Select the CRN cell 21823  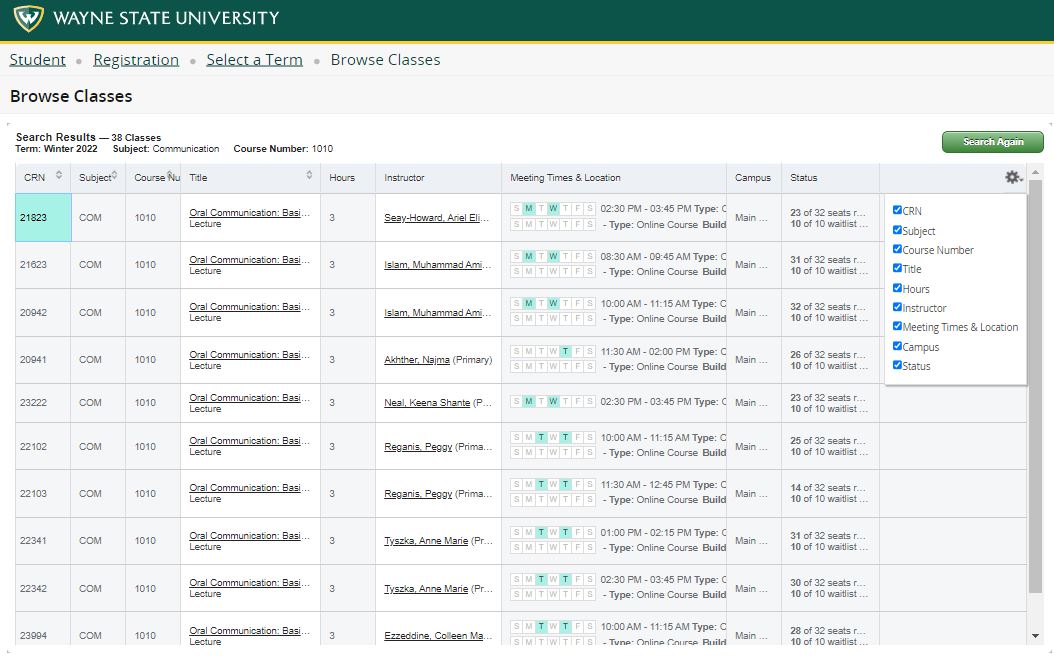coord(43,218)
